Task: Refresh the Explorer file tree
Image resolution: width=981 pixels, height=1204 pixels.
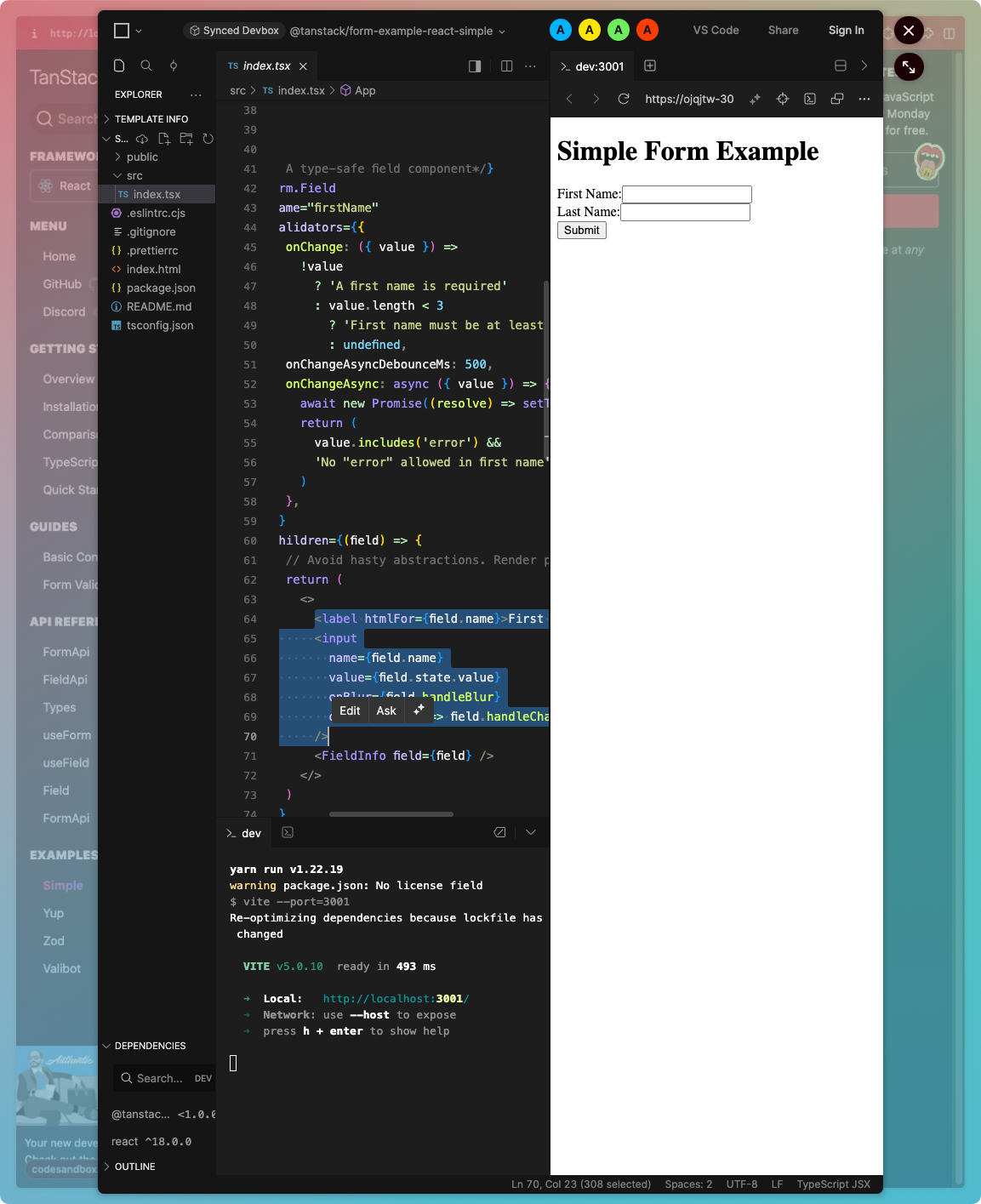Action: pos(208,139)
